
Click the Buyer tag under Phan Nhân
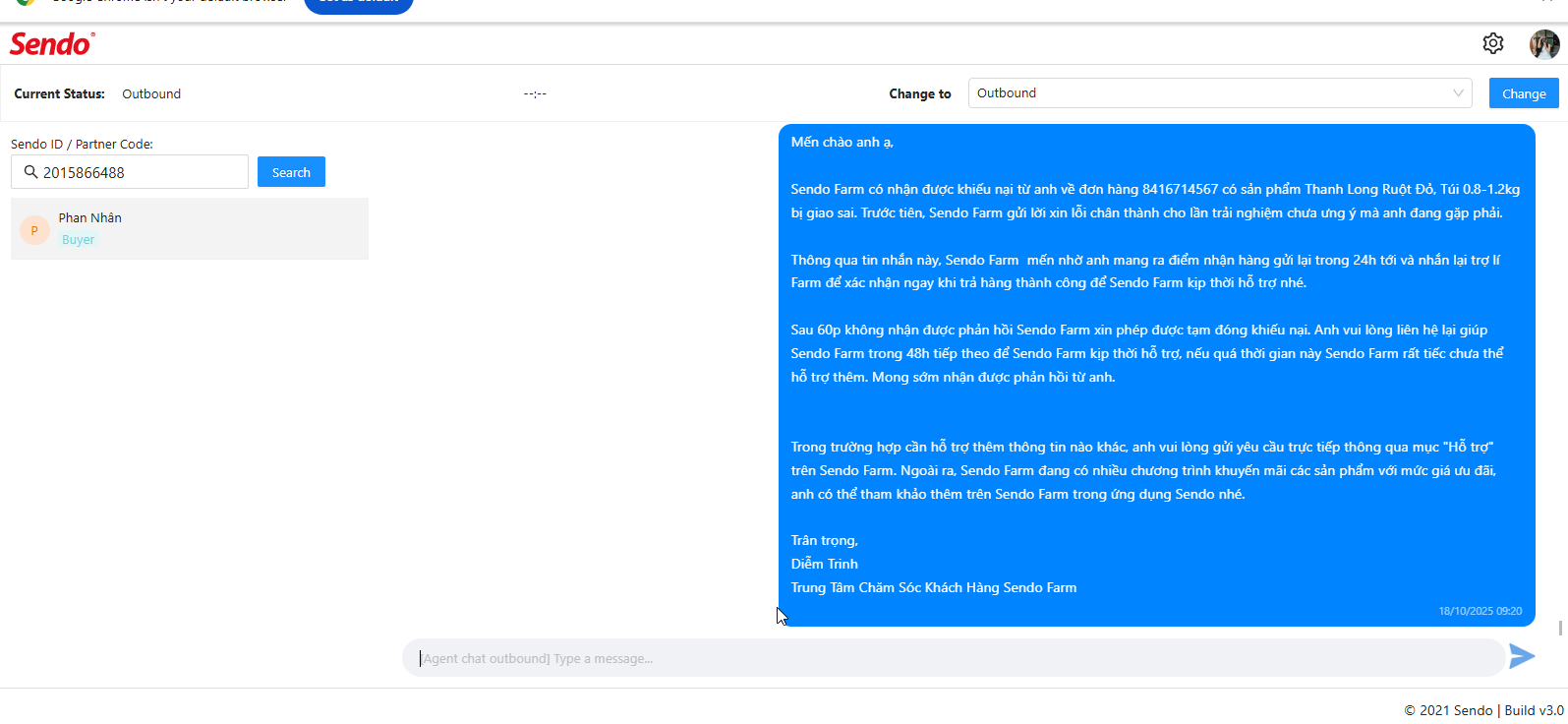(x=79, y=240)
